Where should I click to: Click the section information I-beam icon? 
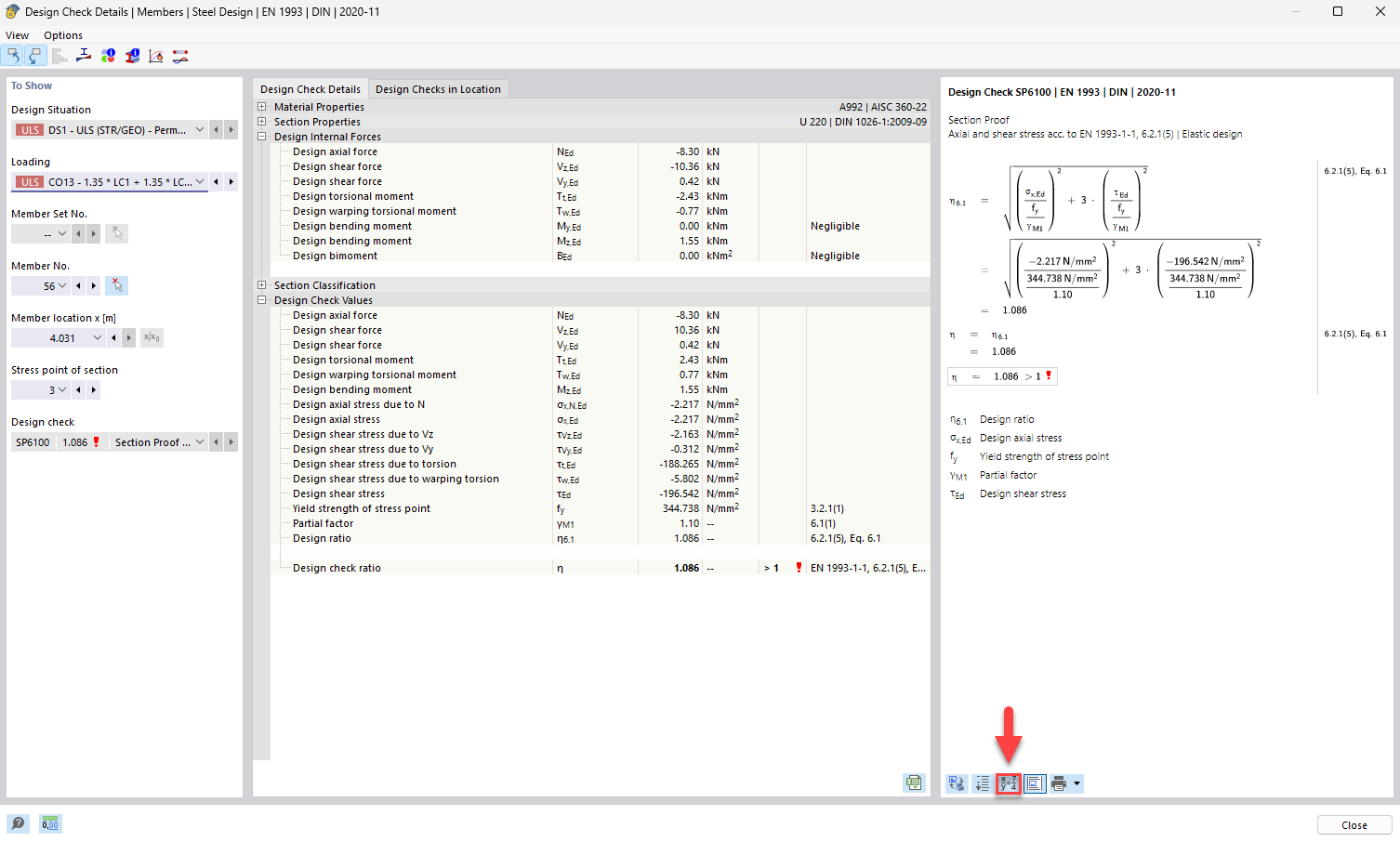pyautogui.click(x=131, y=56)
